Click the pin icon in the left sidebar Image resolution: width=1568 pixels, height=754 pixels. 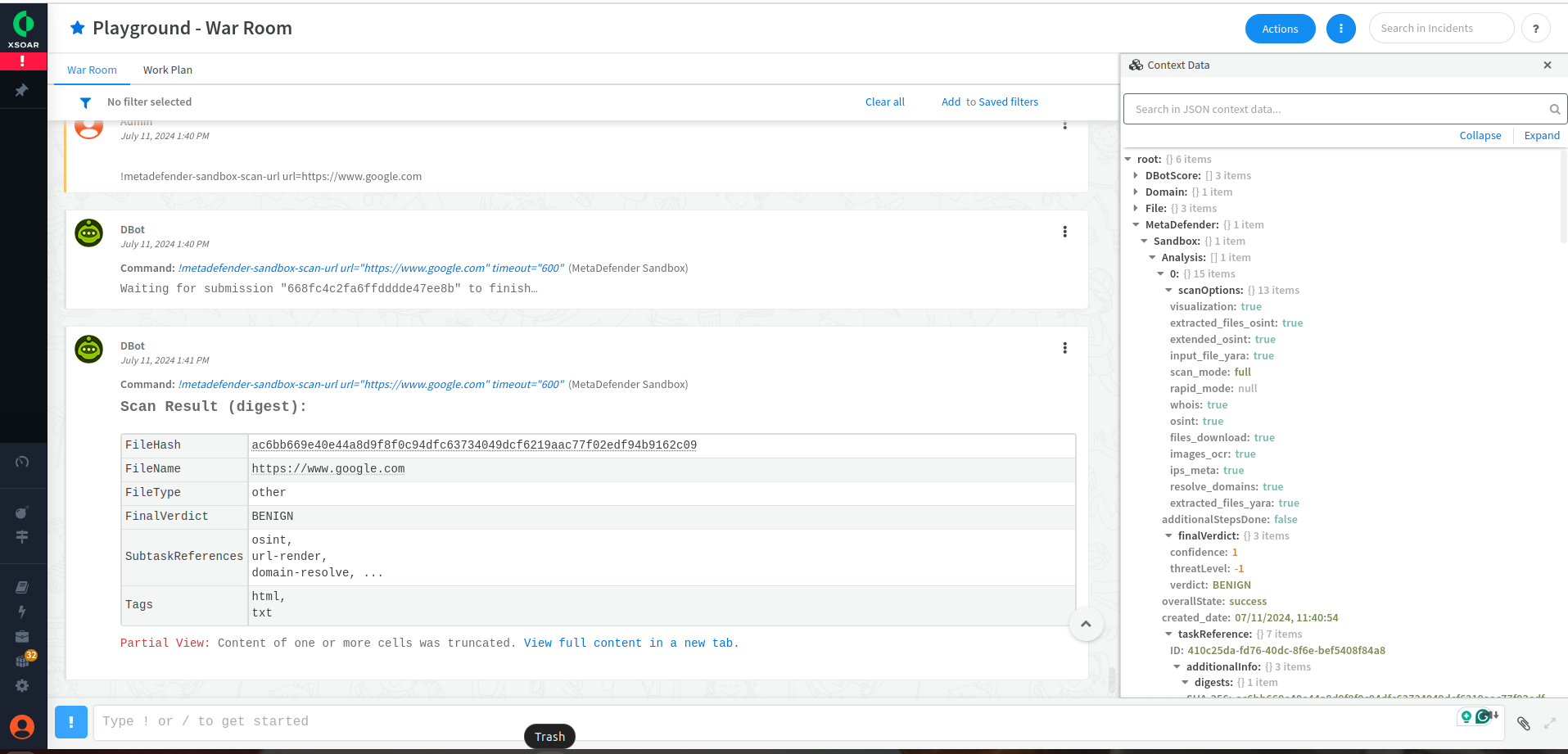[x=22, y=90]
